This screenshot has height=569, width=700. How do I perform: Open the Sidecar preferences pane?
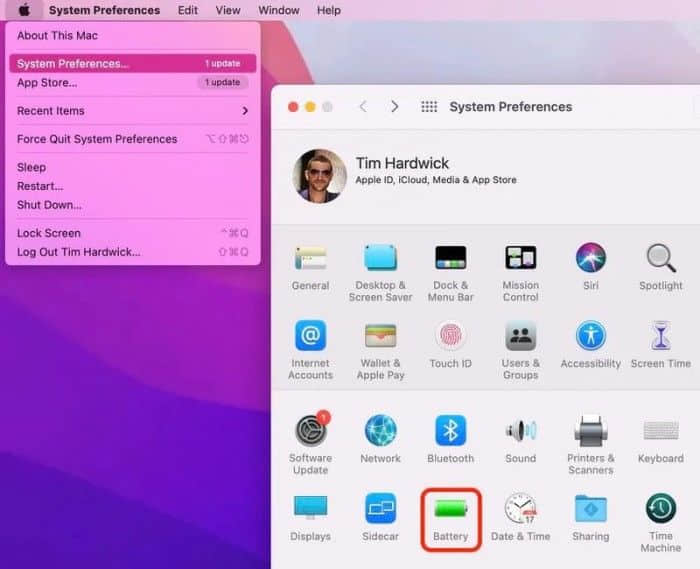[380, 517]
